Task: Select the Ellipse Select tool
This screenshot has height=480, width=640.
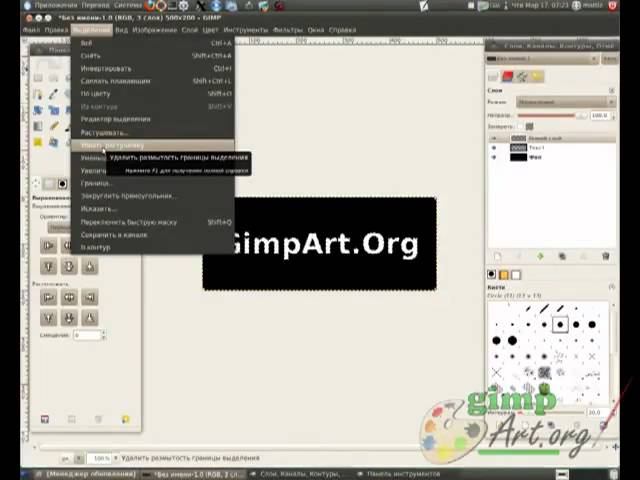Action: point(53,78)
